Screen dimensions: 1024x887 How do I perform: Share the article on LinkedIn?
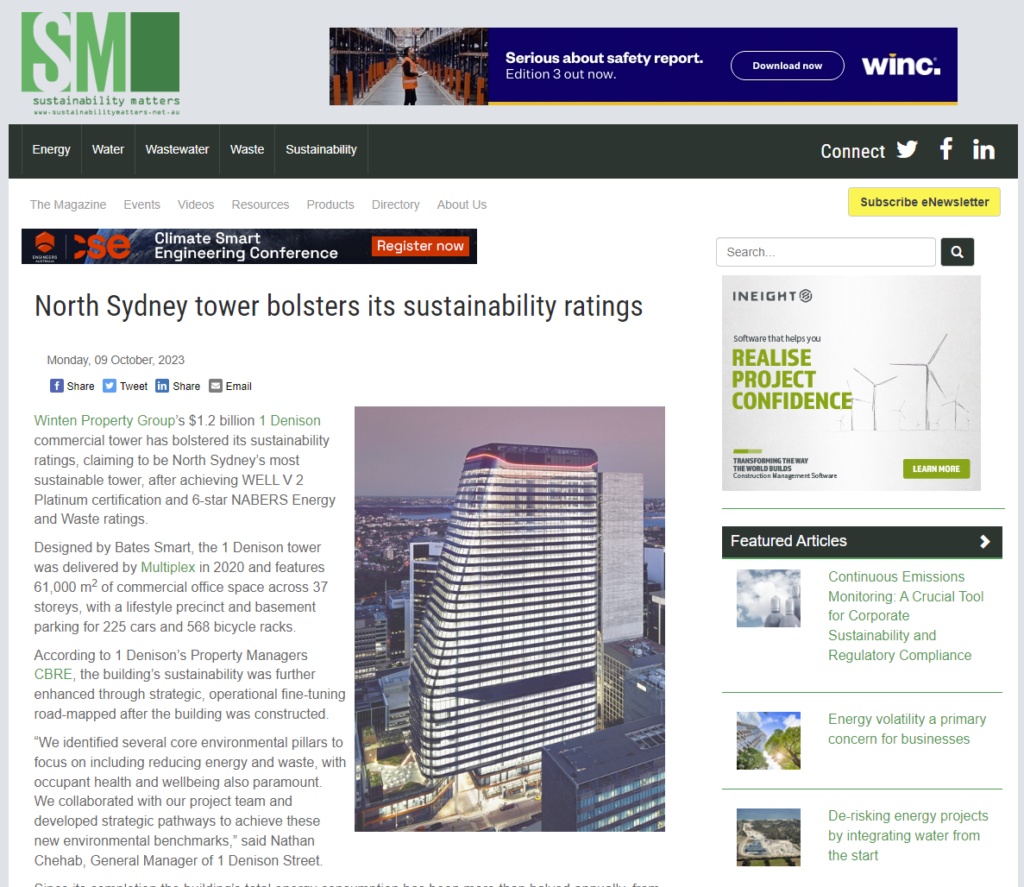(x=177, y=385)
